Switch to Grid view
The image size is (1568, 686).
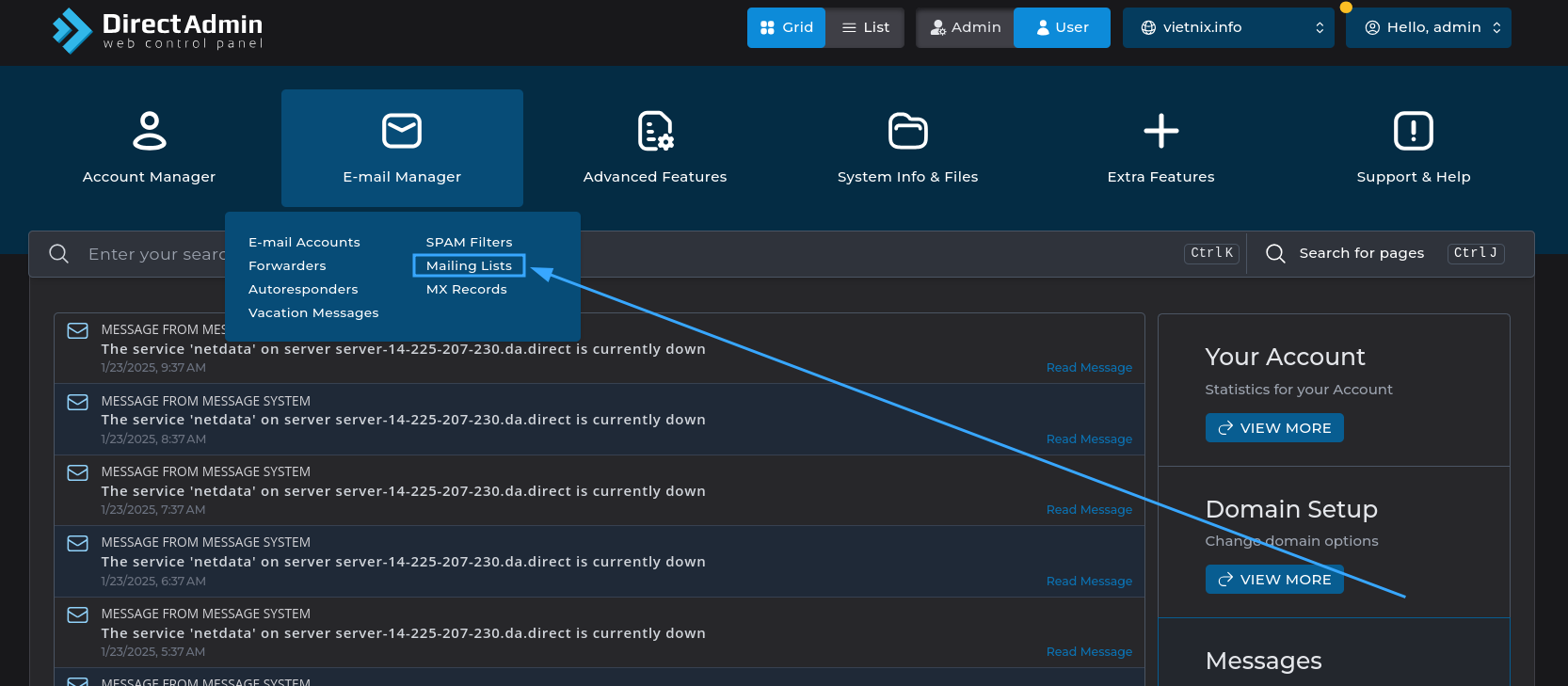(786, 27)
